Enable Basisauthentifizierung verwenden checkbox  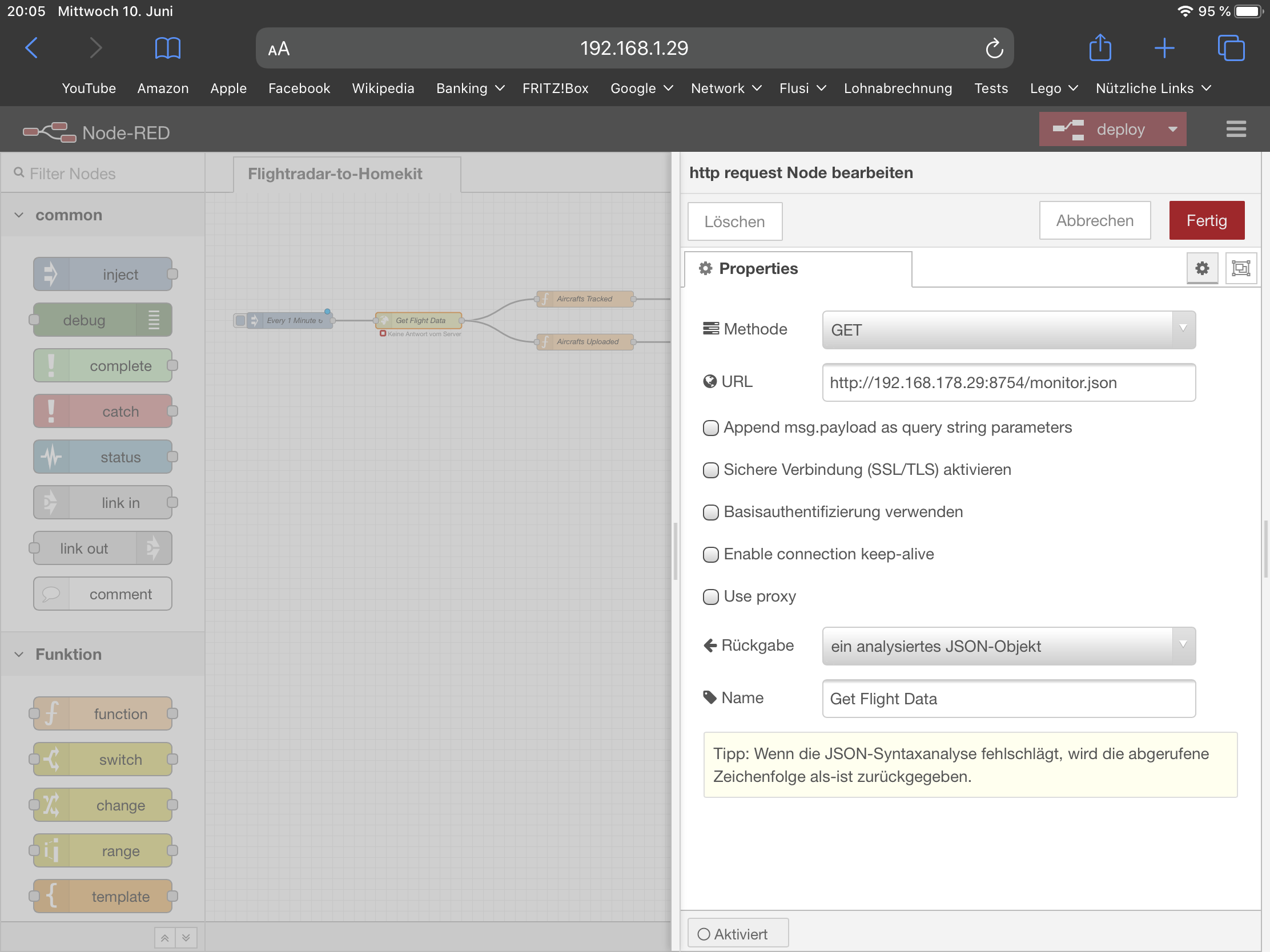710,513
